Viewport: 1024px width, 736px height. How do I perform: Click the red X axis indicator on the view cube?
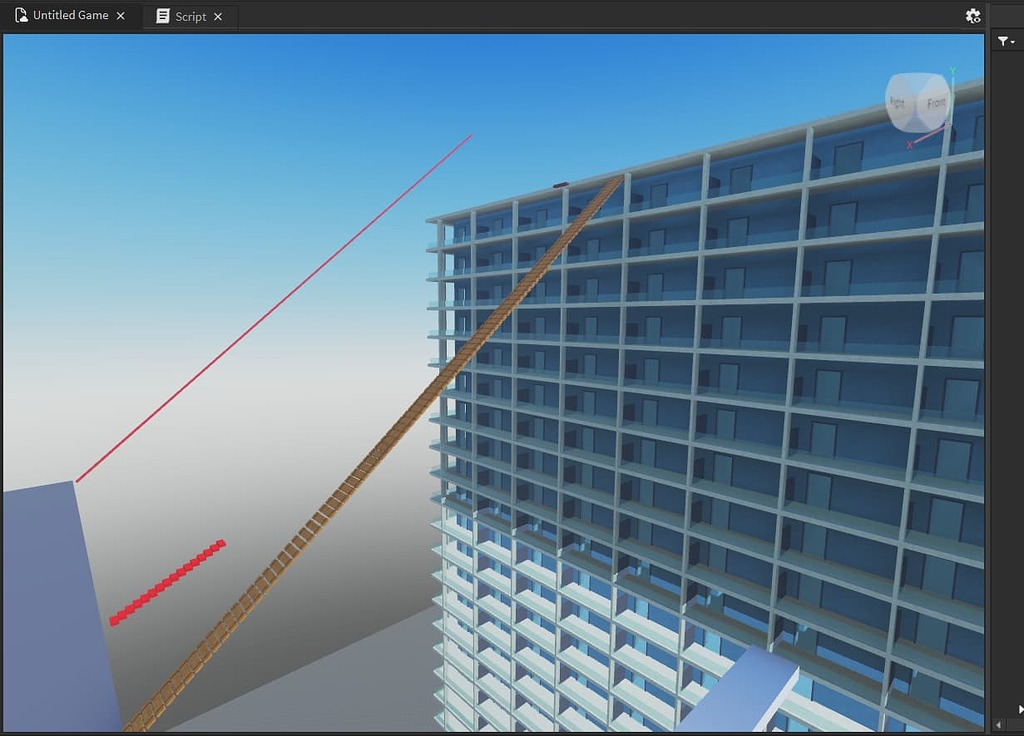(x=910, y=144)
